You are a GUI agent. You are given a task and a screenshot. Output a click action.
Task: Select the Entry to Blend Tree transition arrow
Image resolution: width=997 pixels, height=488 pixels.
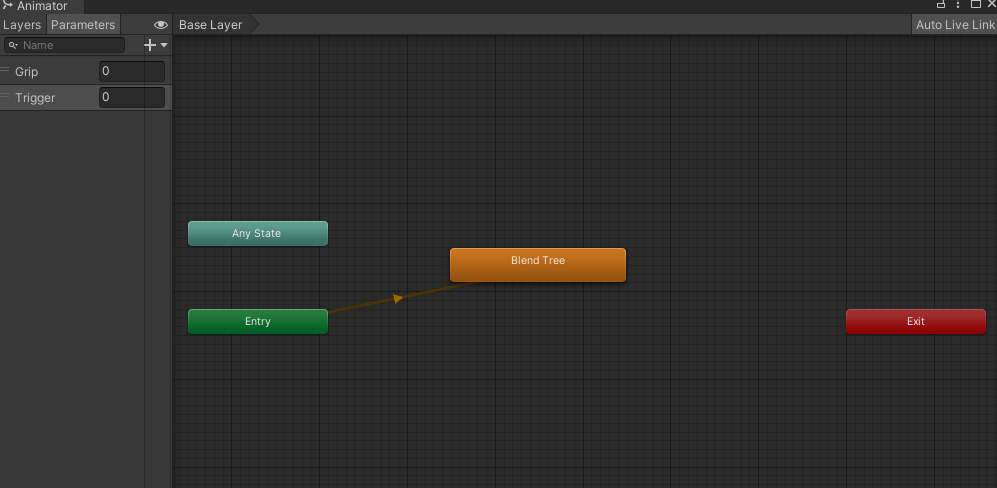click(x=398, y=298)
